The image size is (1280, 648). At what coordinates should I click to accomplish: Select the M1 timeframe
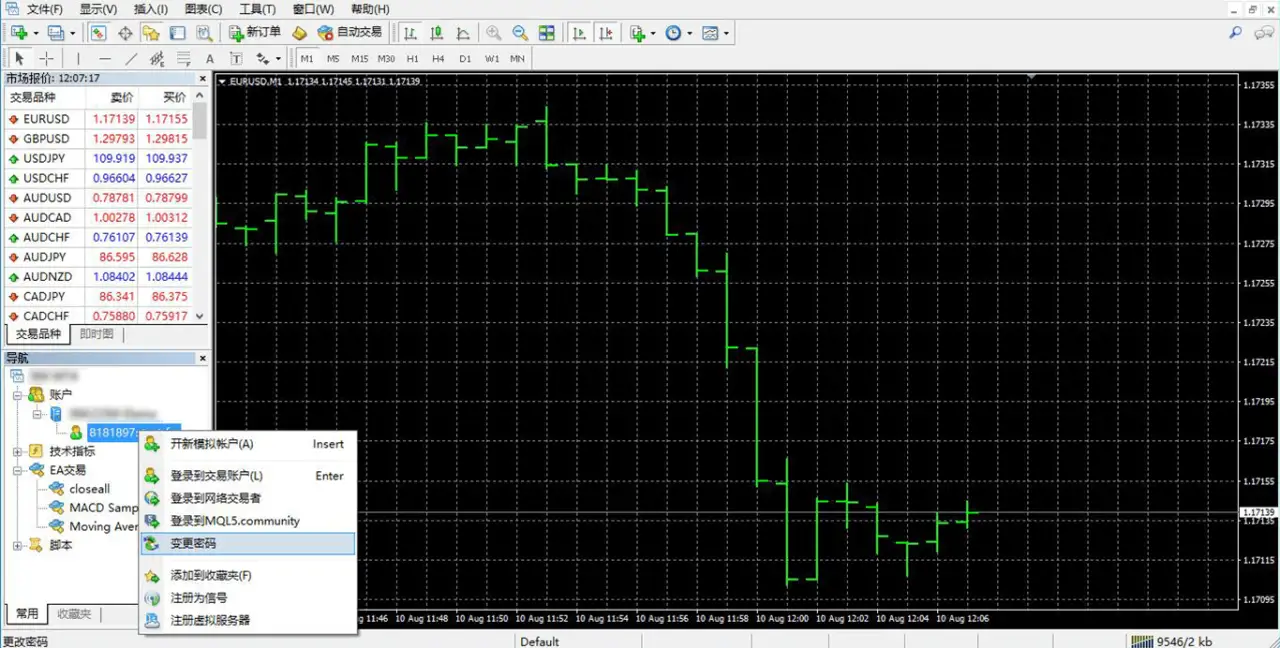pos(306,59)
